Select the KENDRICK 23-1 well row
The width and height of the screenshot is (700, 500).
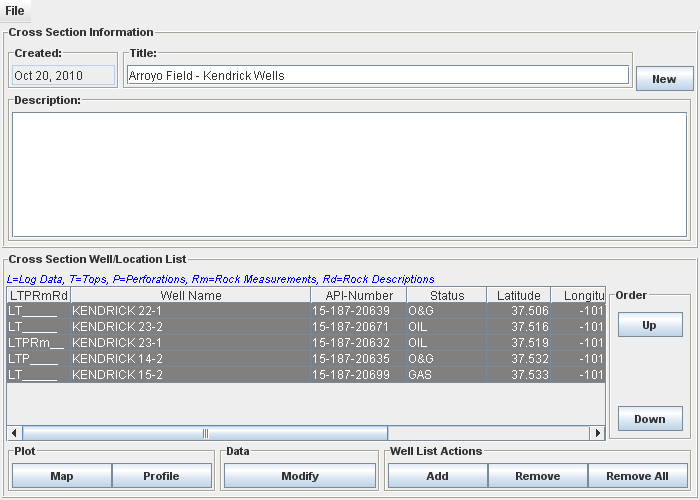pyautogui.click(x=306, y=343)
